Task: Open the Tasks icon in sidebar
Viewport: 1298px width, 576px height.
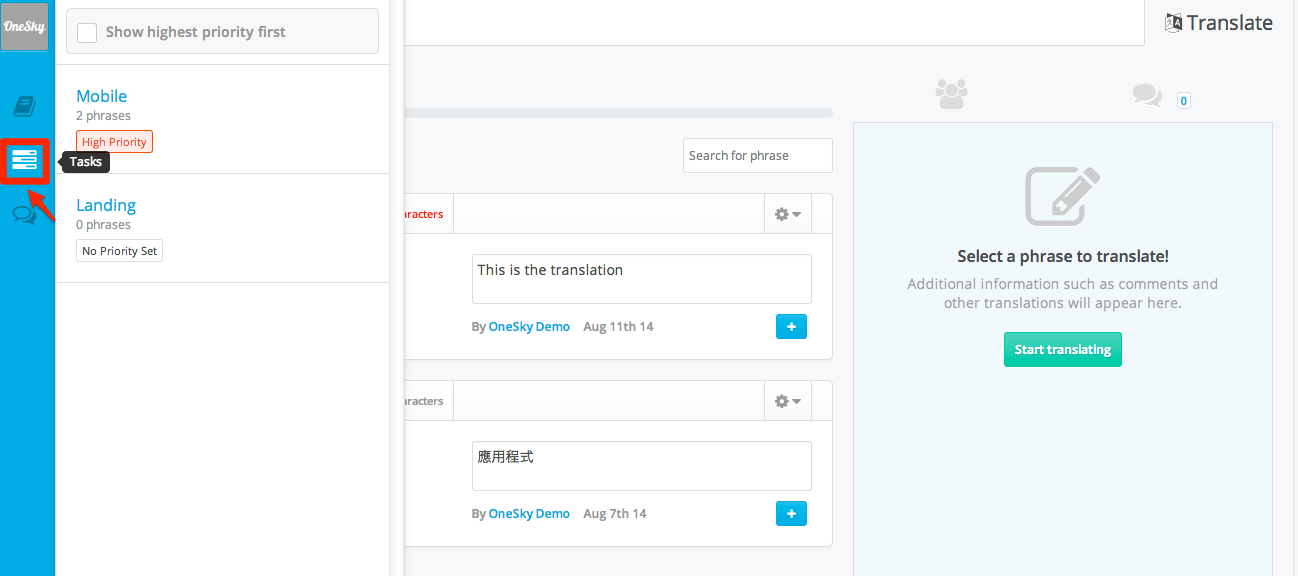Action: pos(25,160)
